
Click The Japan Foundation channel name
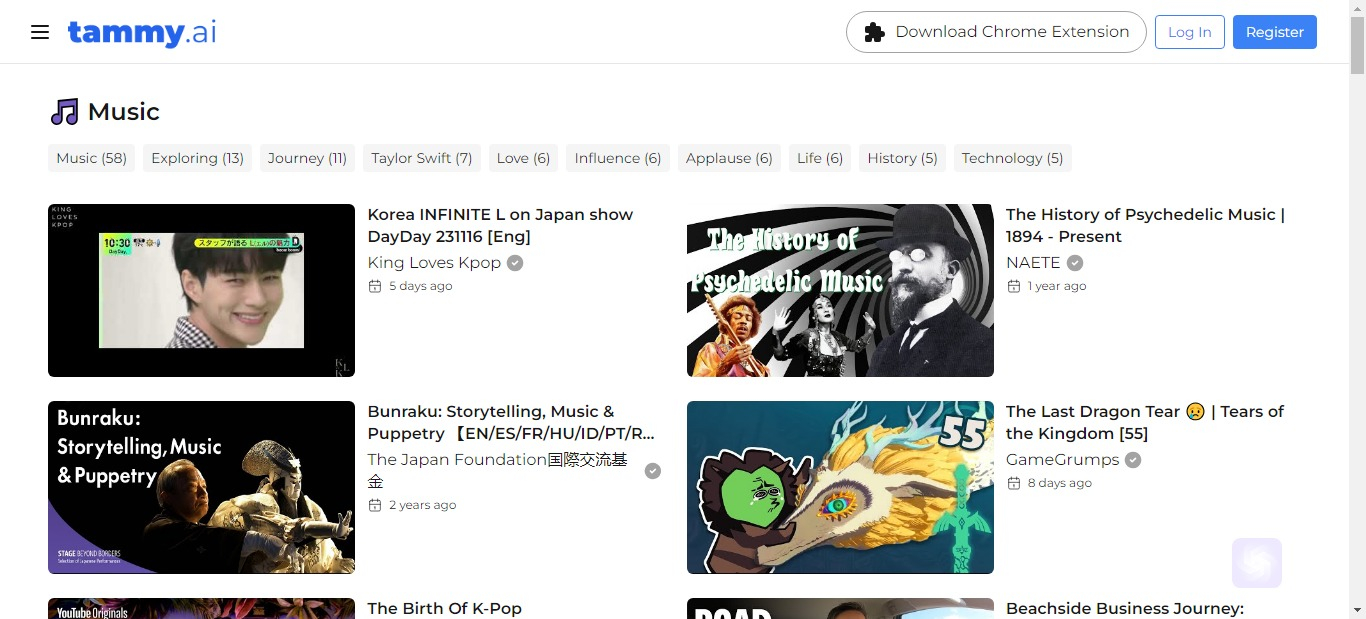pos(498,470)
